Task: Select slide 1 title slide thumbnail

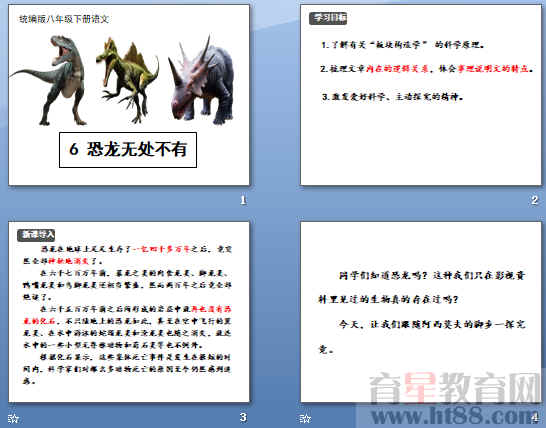Action: tap(129, 95)
